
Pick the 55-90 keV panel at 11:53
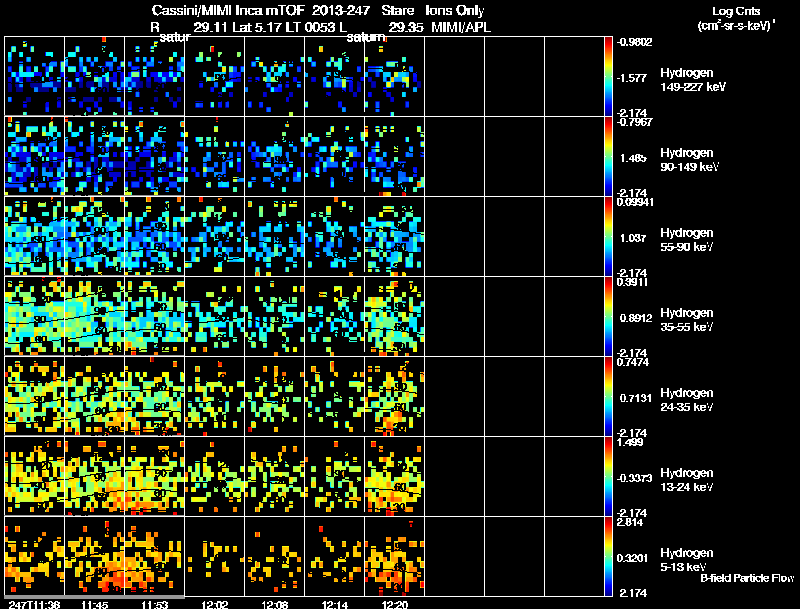click(155, 236)
